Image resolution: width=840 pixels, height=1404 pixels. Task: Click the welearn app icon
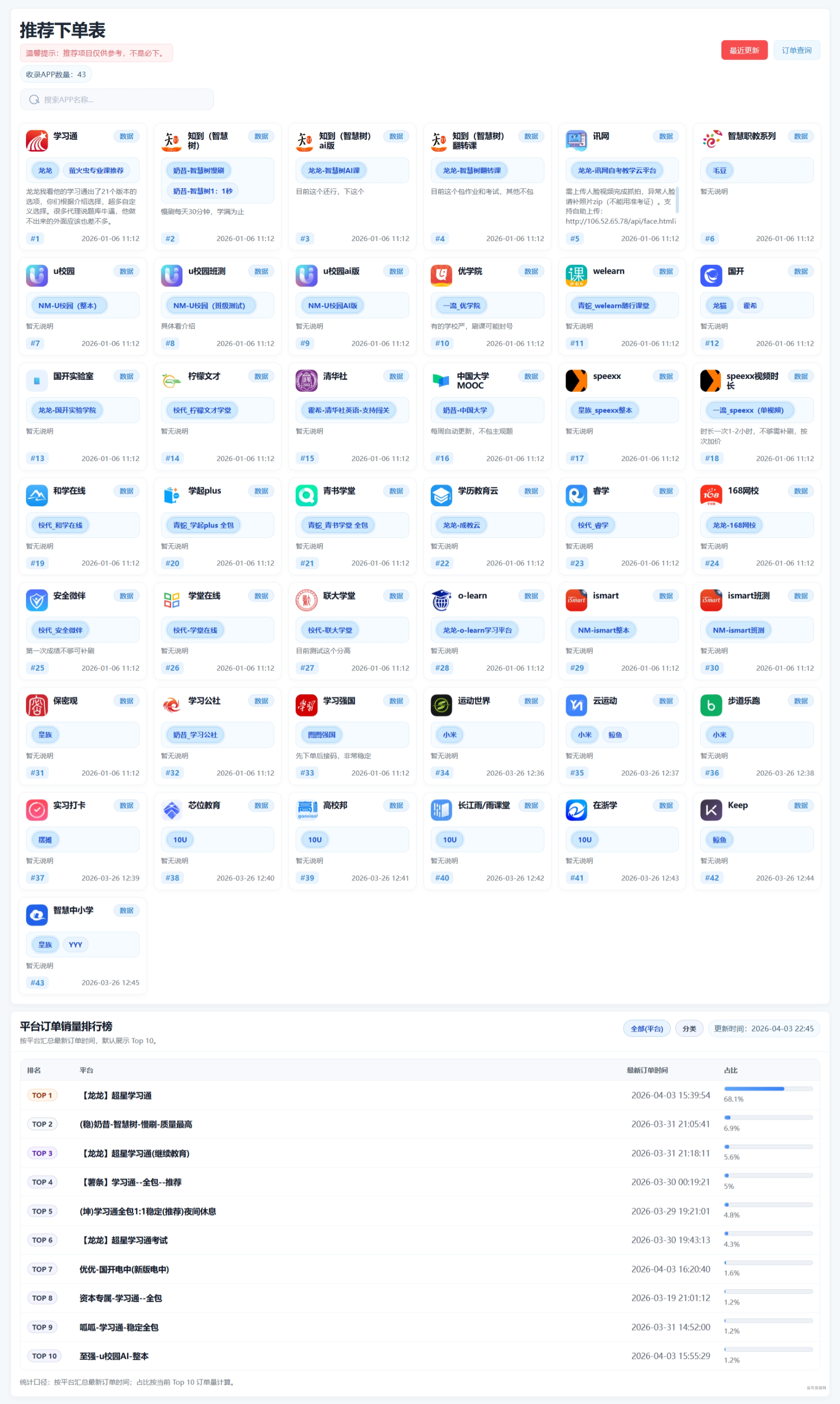pyautogui.click(x=576, y=275)
